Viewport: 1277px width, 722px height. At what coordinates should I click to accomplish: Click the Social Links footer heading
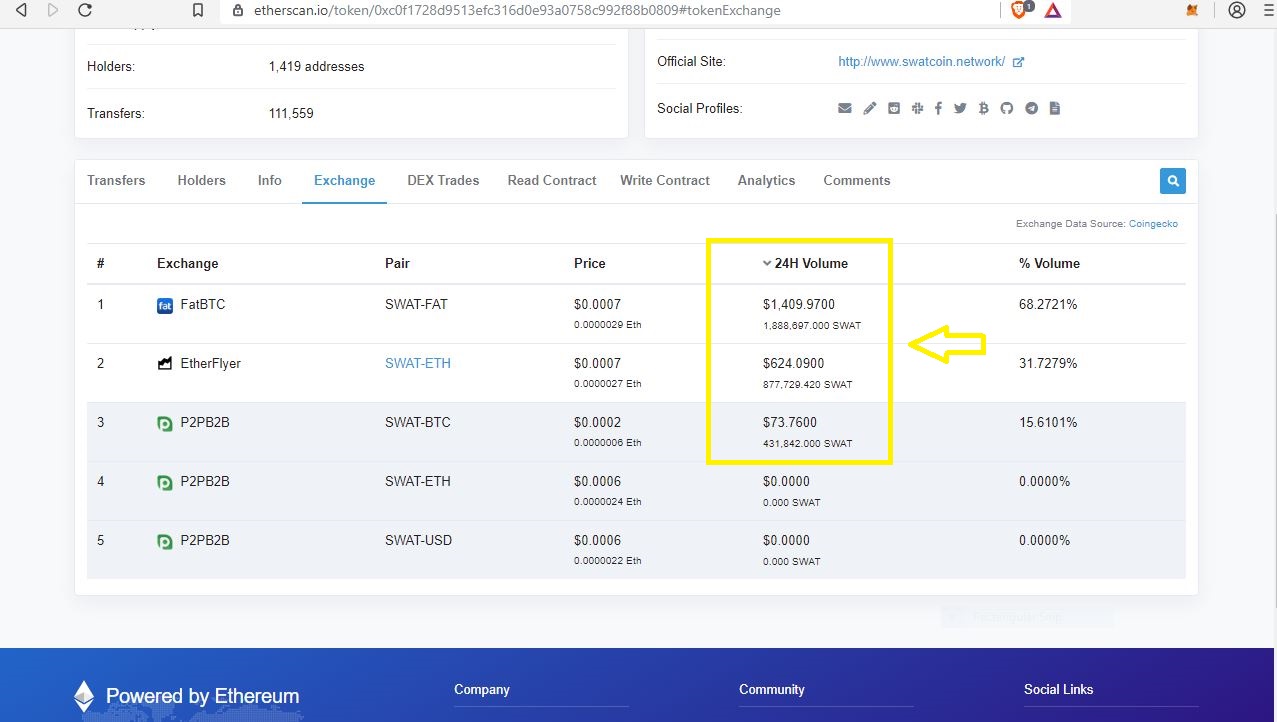tap(1058, 689)
